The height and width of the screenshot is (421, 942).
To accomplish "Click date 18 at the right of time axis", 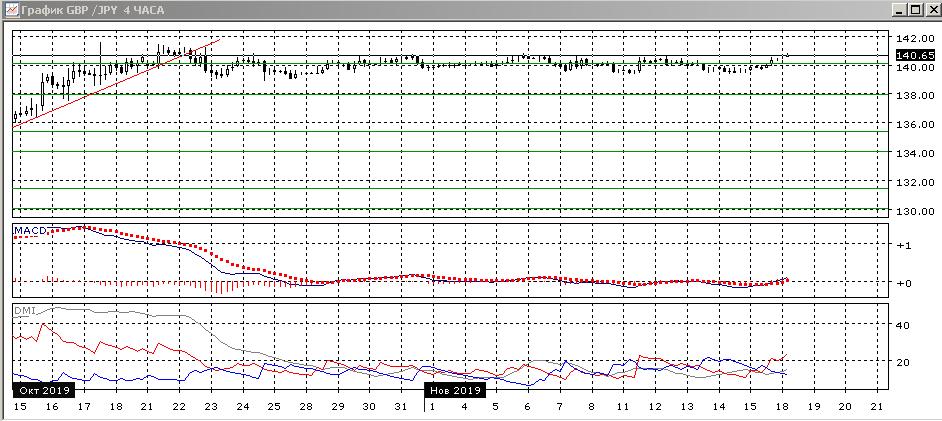I will 782,407.
